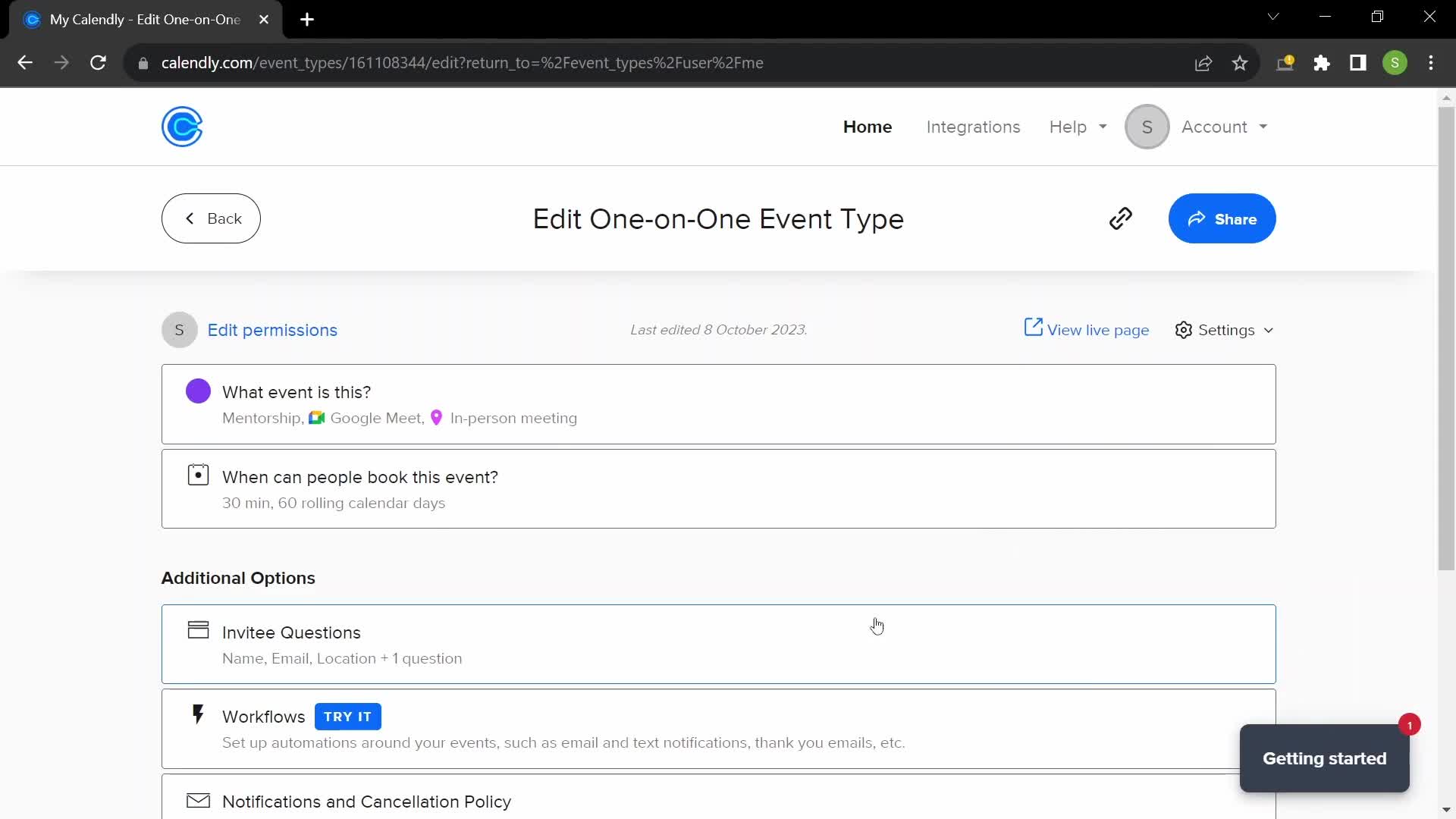
Task: Expand the Account menu dropdown
Action: 1223,126
